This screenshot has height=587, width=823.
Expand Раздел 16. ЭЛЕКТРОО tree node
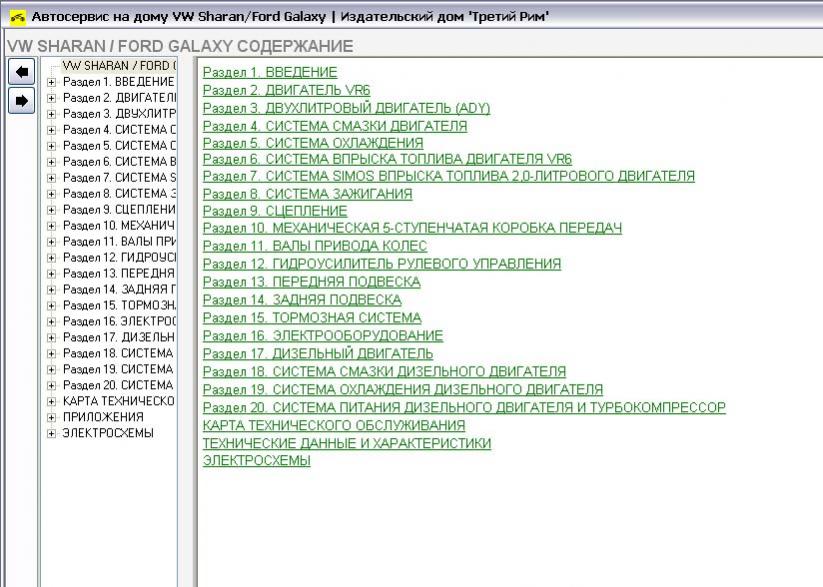51,322
